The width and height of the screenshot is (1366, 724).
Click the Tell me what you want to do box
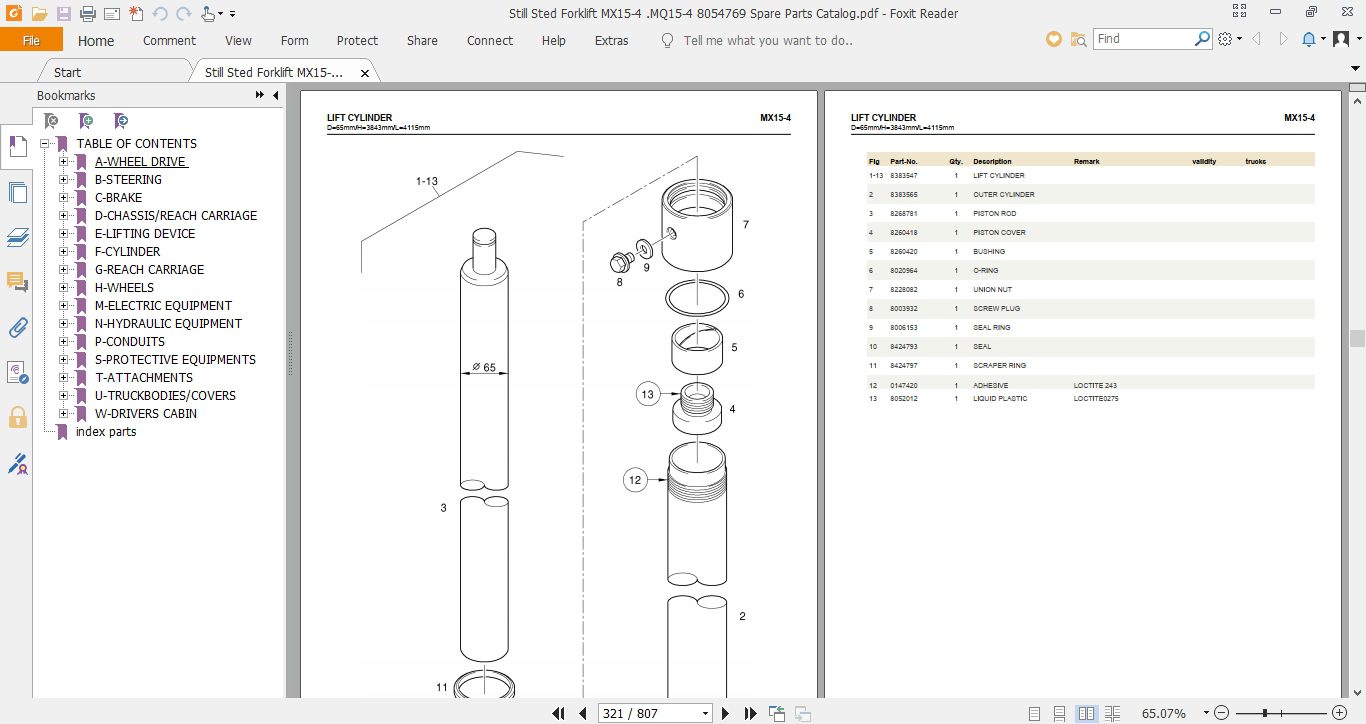[767, 40]
